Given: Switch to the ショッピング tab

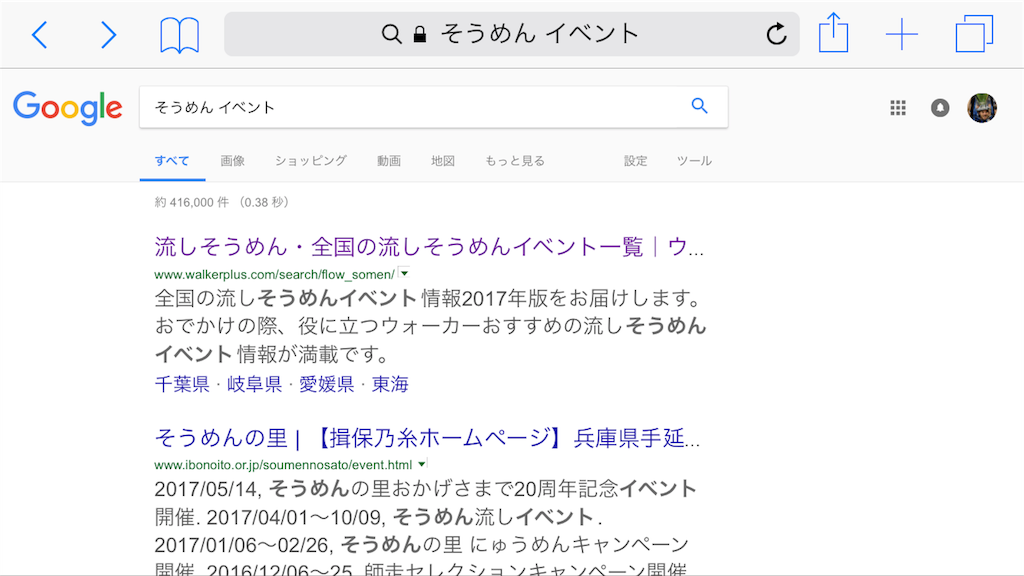Looking at the screenshot, I should coord(311,161).
